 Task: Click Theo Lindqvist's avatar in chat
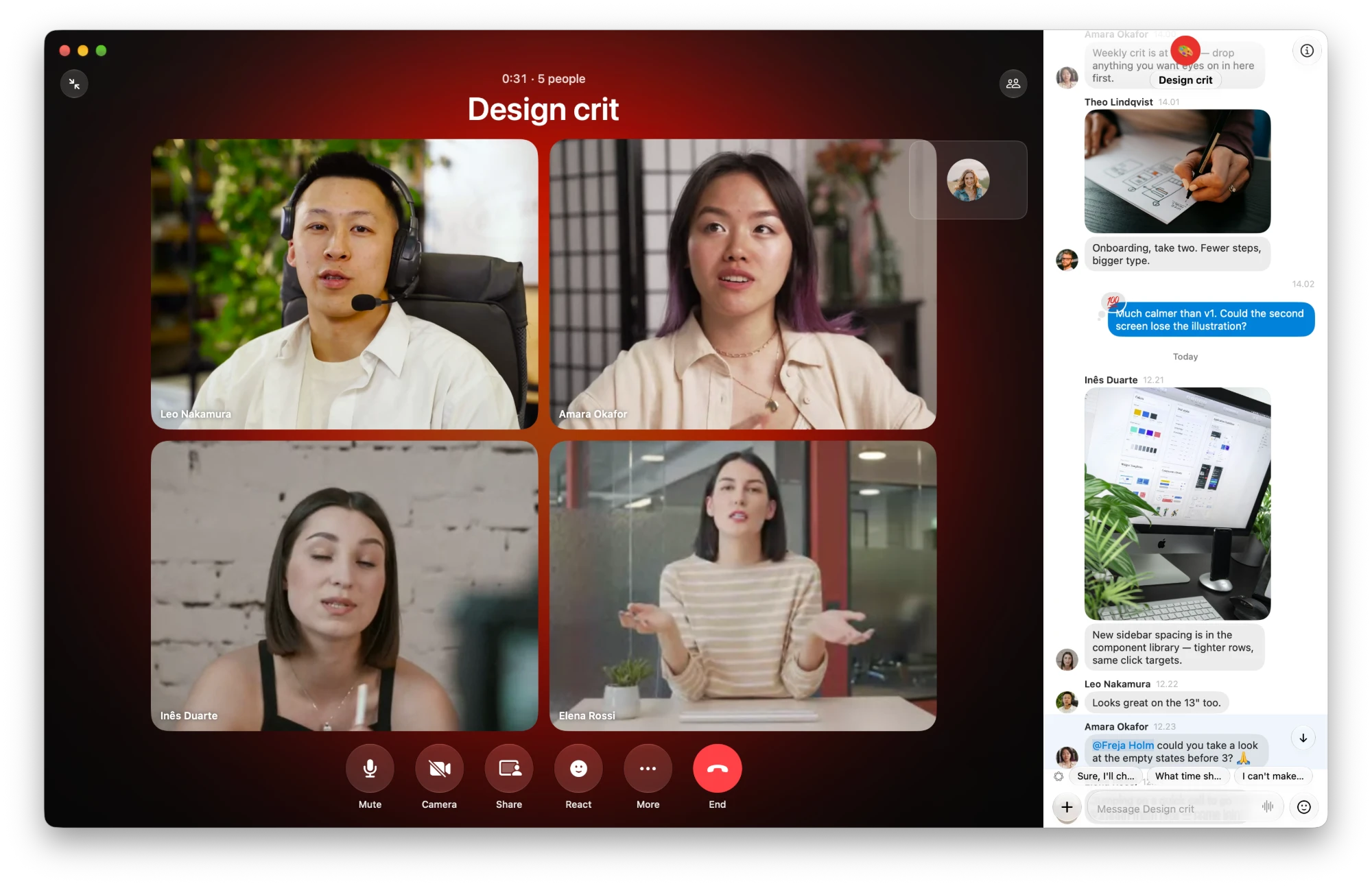pyautogui.click(x=1067, y=260)
